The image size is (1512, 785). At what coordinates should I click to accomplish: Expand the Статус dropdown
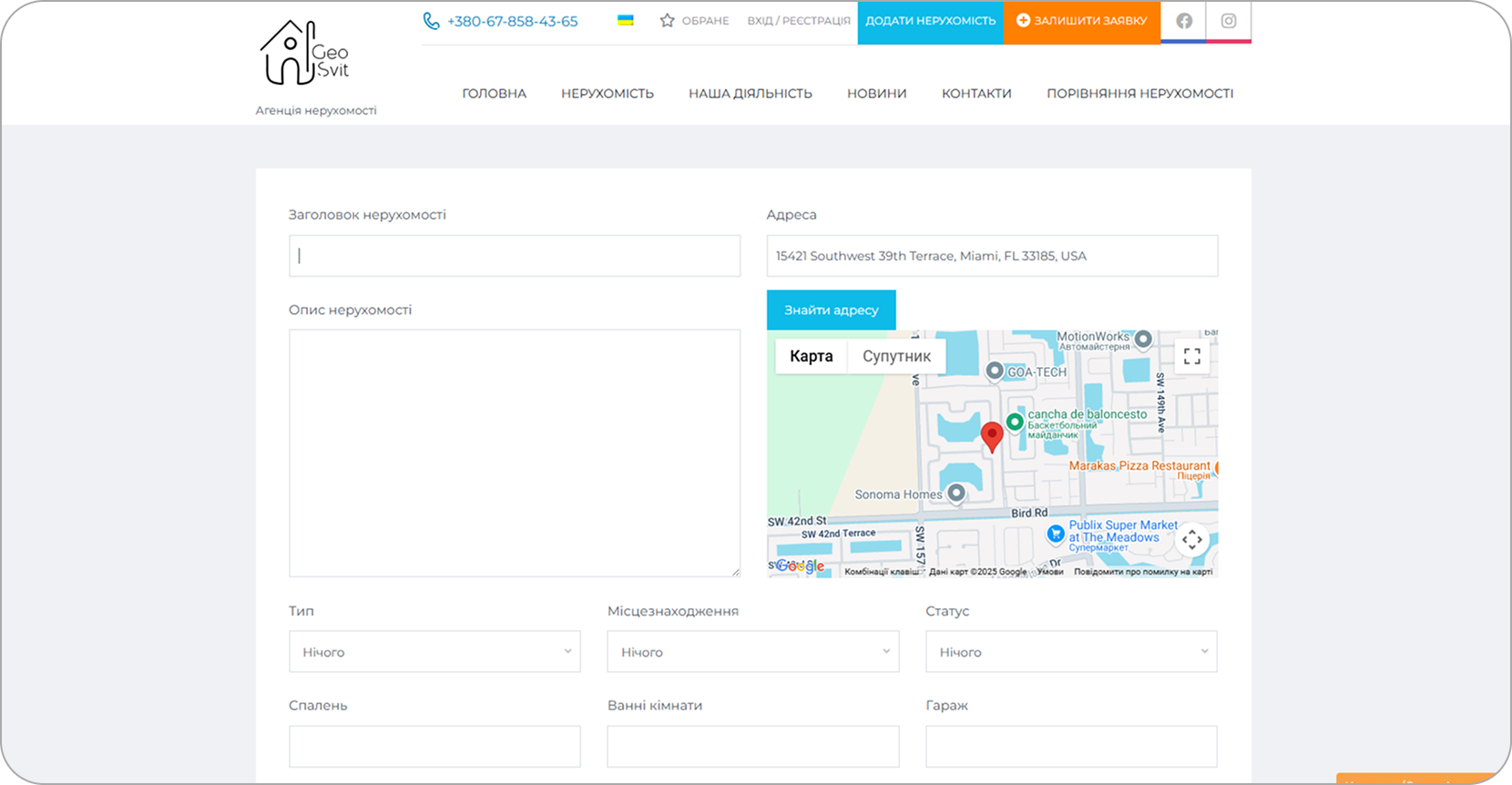coord(1071,652)
